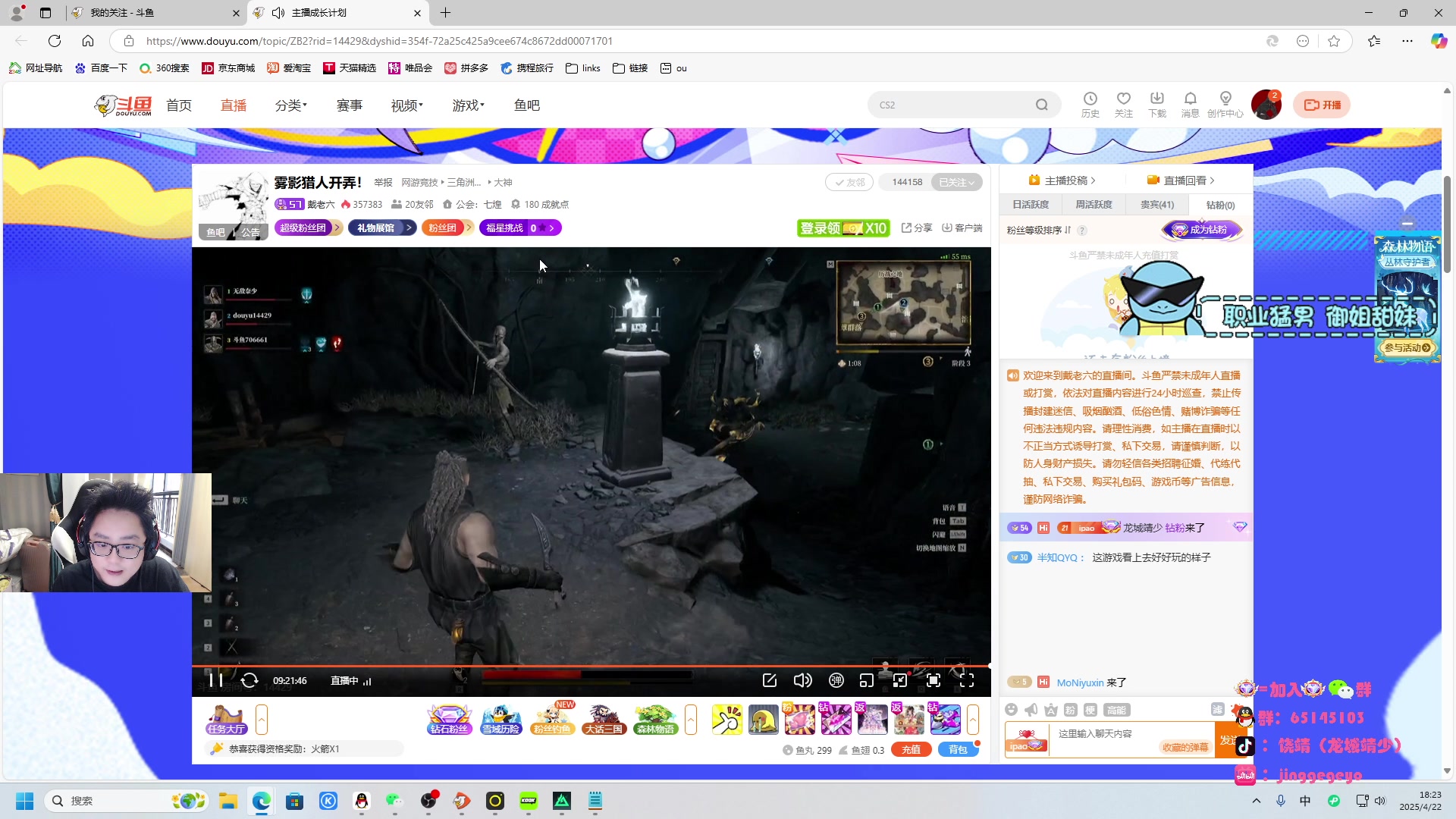Open the stream quality 直播中 indicator
This screenshot has width=1456, height=819.
pyautogui.click(x=350, y=681)
